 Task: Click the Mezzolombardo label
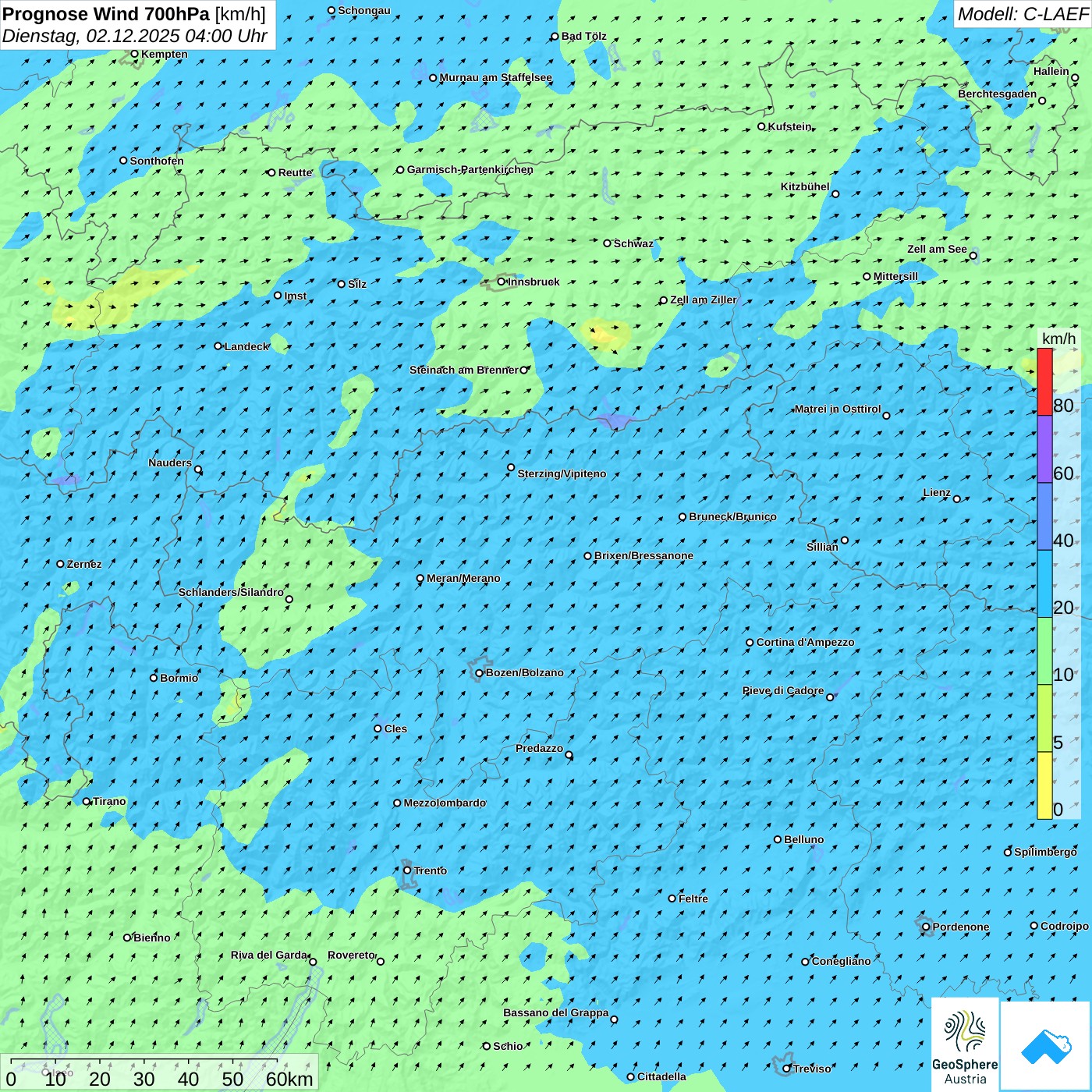pos(445,803)
